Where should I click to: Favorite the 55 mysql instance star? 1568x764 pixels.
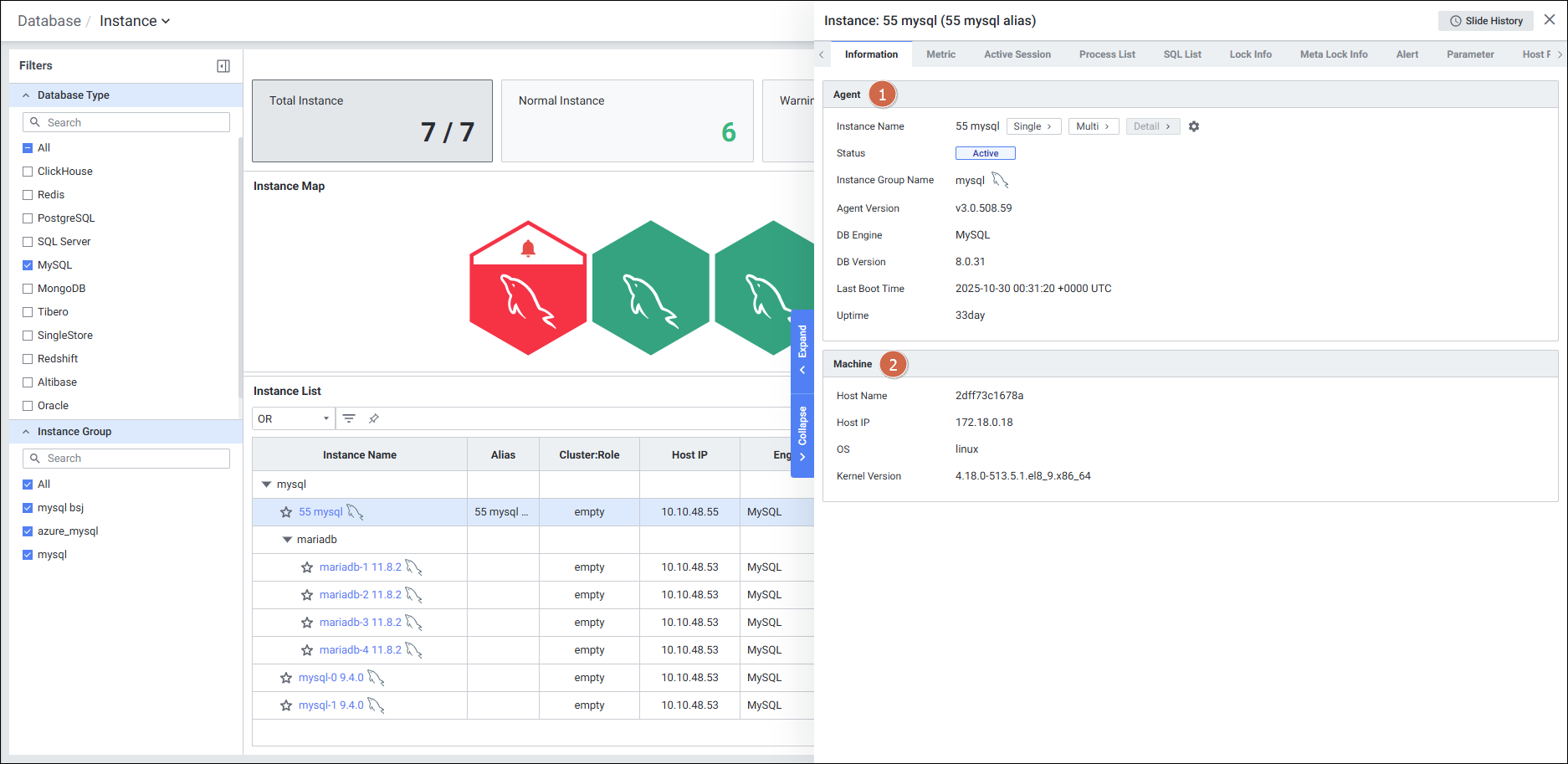point(286,512)
